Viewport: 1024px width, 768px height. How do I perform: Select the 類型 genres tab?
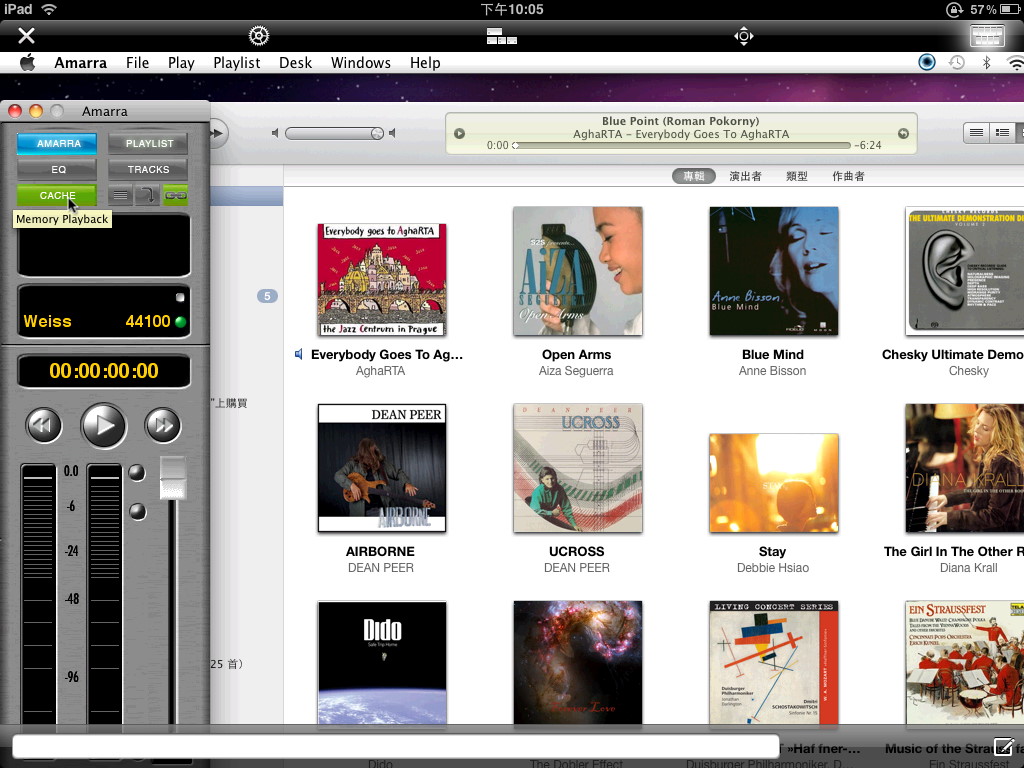(797, 176)
